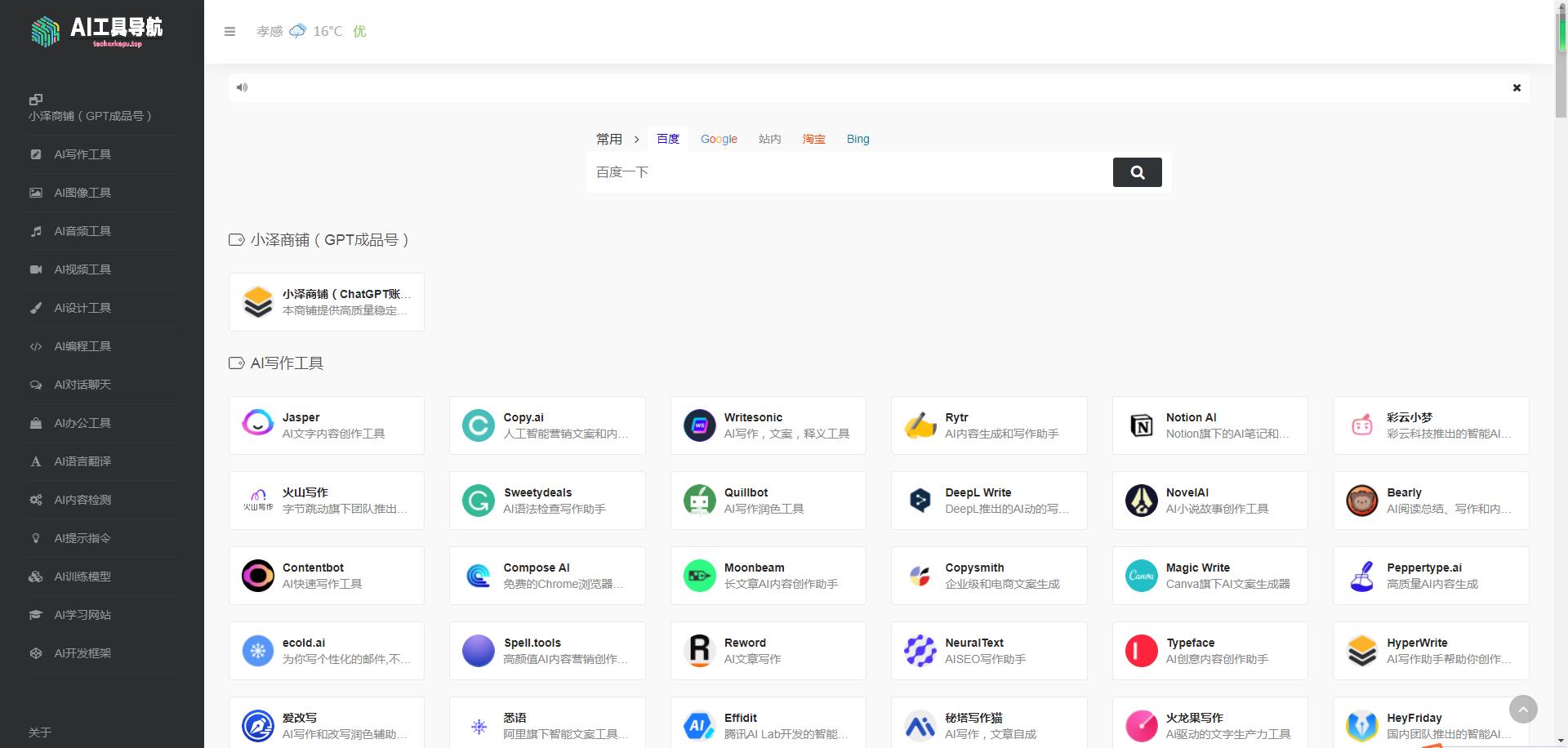
Task: Click the 百度一下 search input field
Action: tap(849, 172)
